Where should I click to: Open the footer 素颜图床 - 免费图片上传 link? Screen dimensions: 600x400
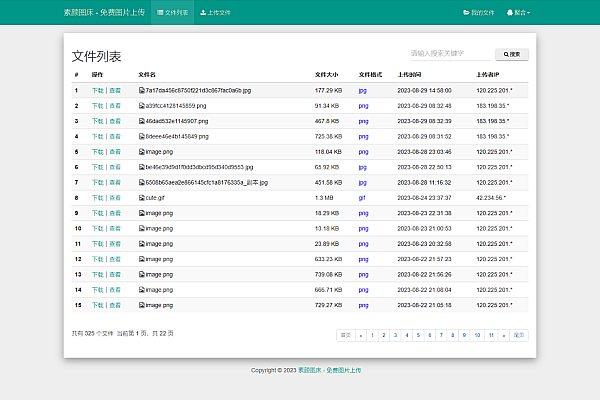click(329, 370)
